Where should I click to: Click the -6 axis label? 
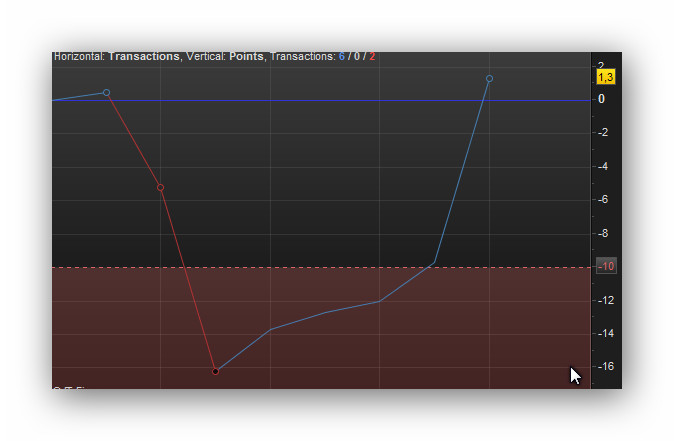click(603, 199)
